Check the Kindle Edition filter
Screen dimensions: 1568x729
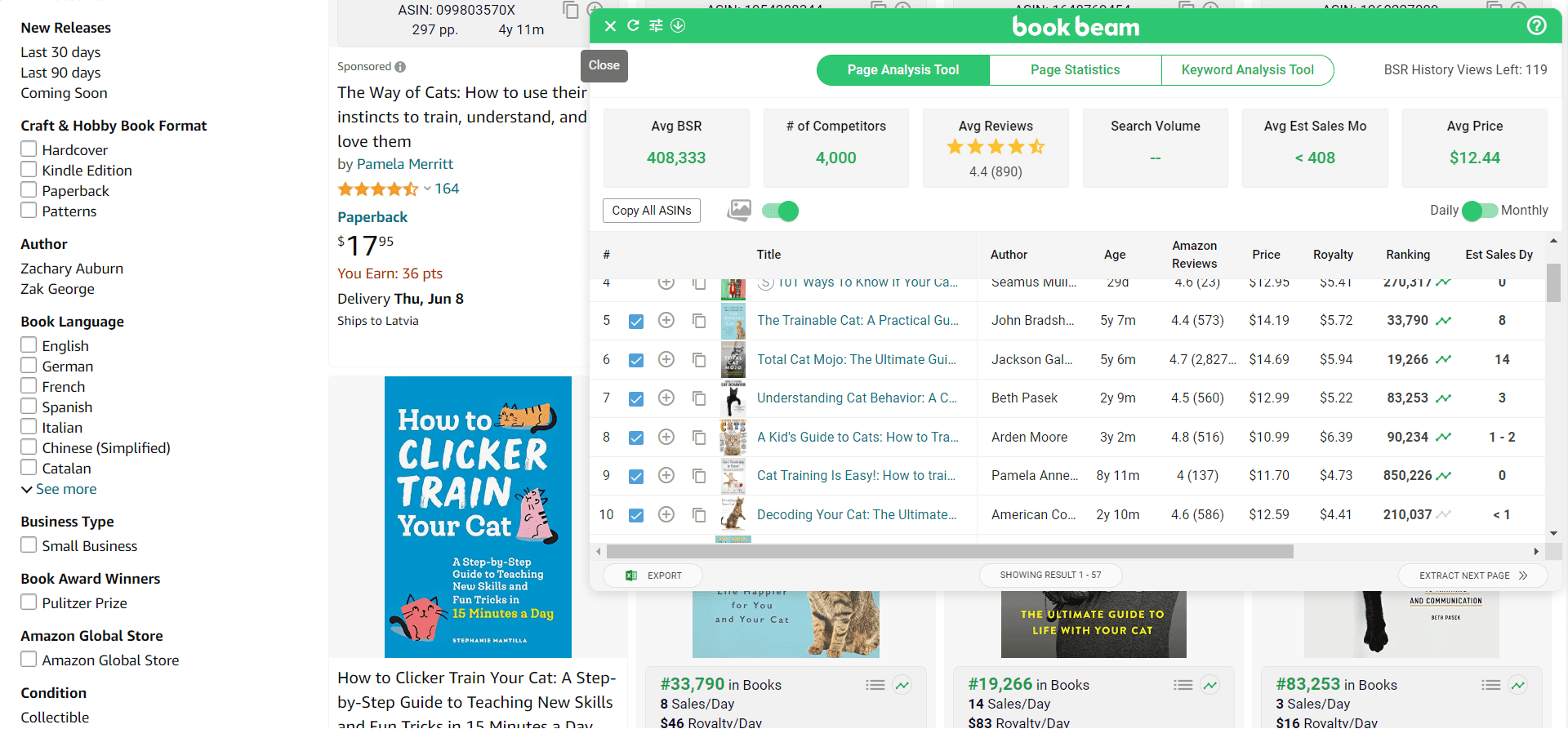29,169
